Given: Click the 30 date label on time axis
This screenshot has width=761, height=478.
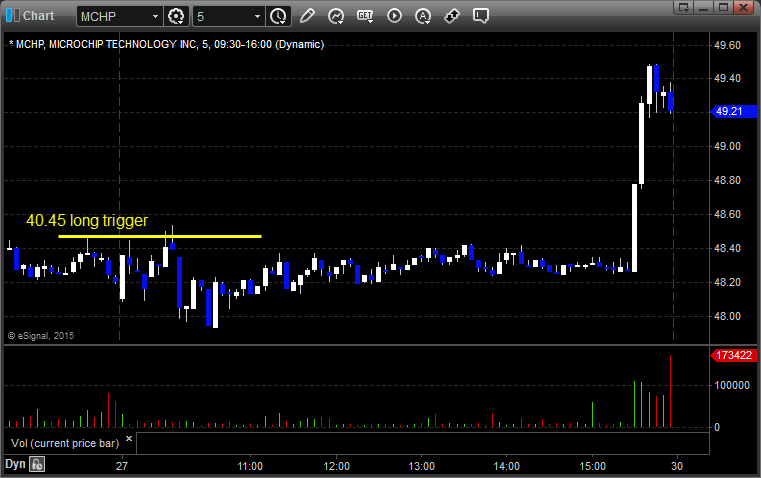Looking at the screenshot, I should point(677,466).
